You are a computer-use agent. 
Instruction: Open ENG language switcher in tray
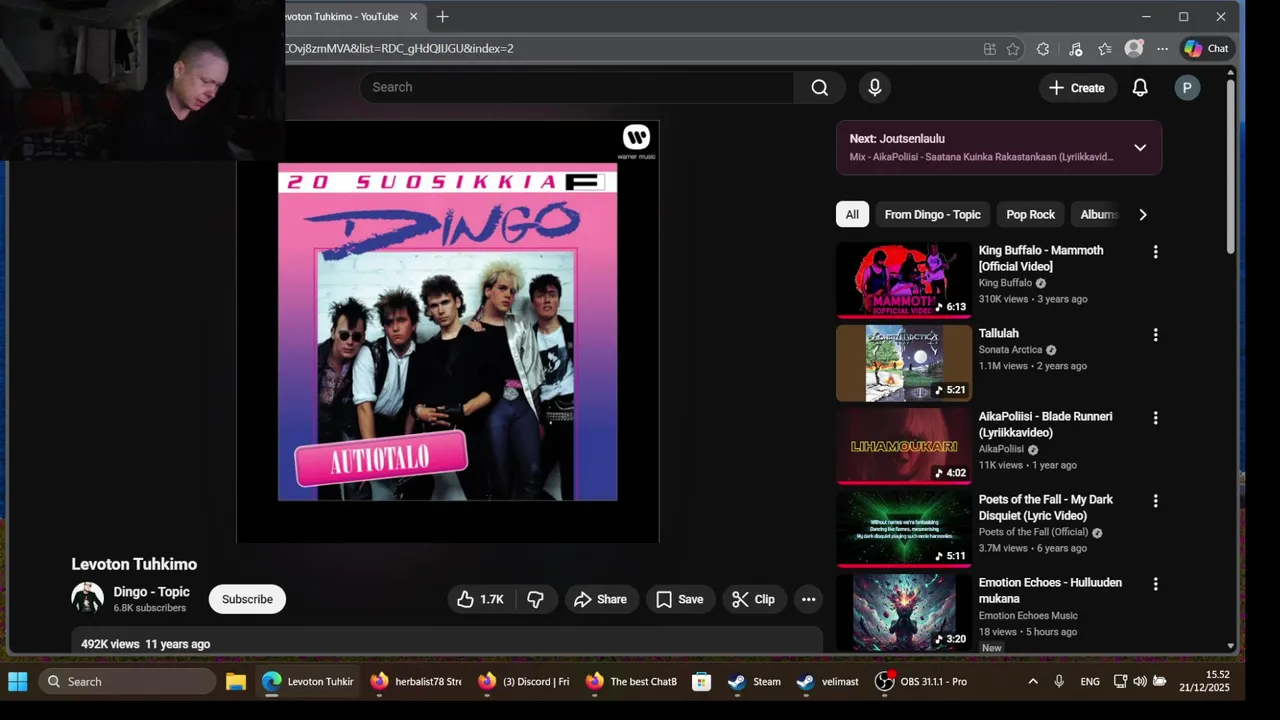tap(1090, 681)
